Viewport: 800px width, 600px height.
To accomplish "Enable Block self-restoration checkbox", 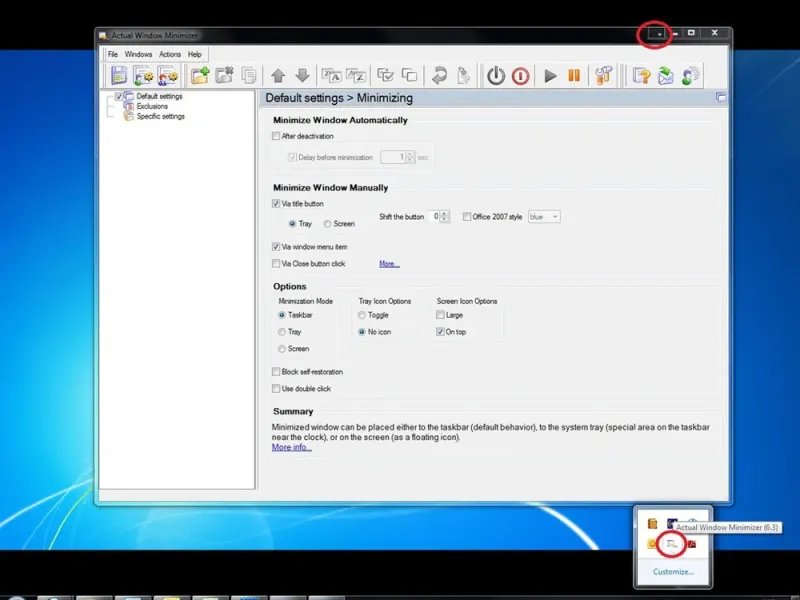I will click(x=276, y=371).
